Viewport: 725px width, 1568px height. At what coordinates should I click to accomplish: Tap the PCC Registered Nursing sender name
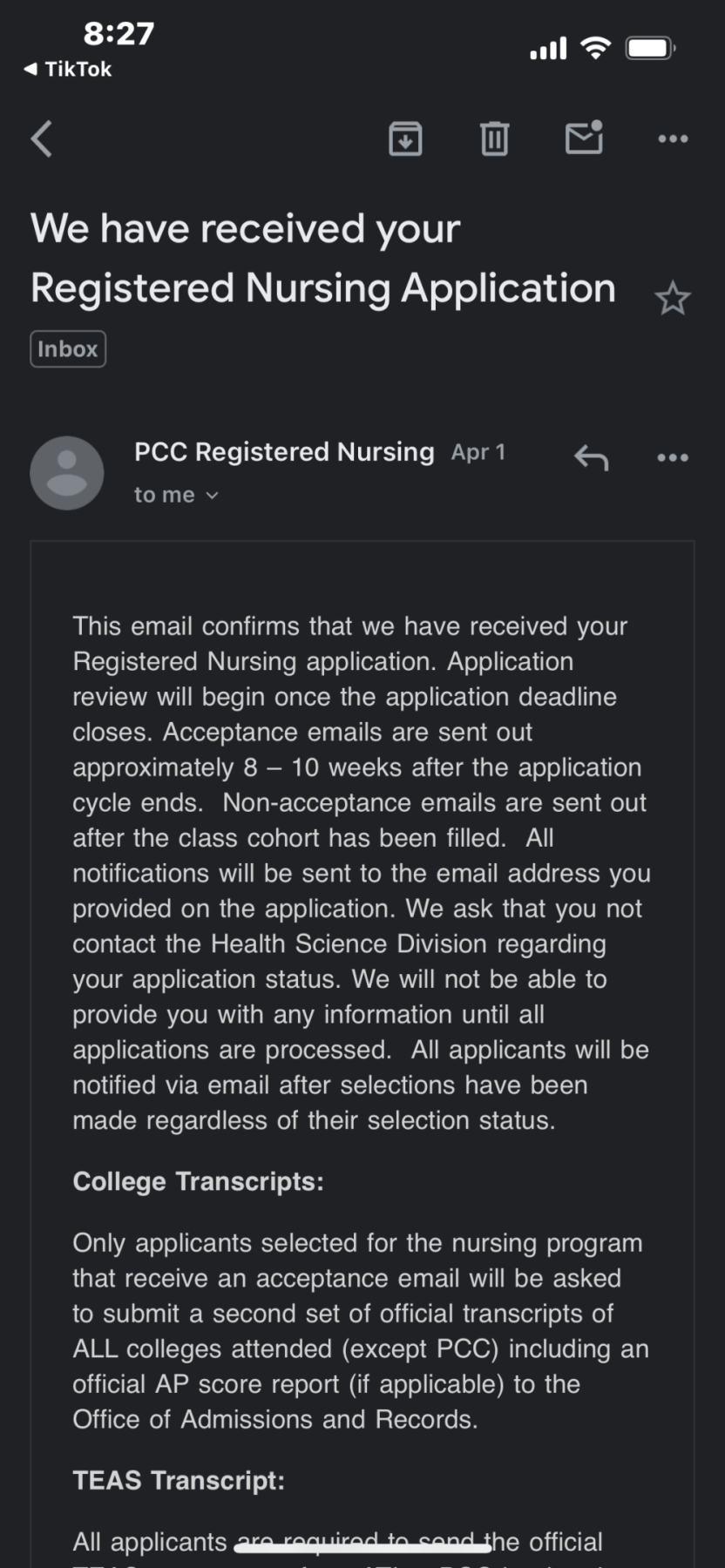tap(284, 452)
